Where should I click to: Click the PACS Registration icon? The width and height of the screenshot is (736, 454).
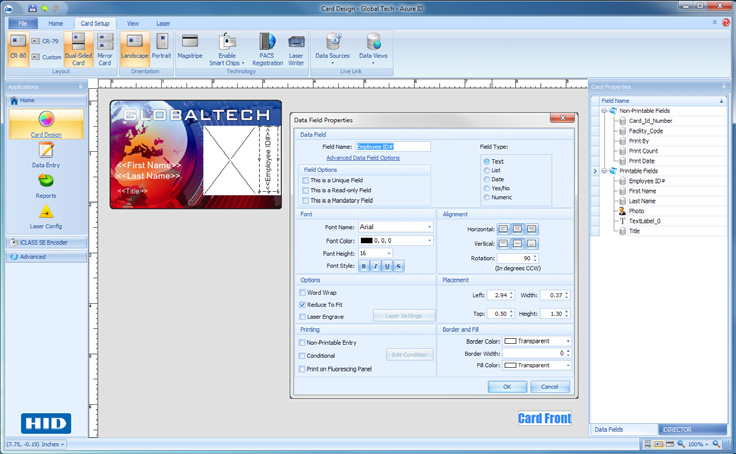pos(265,48)
